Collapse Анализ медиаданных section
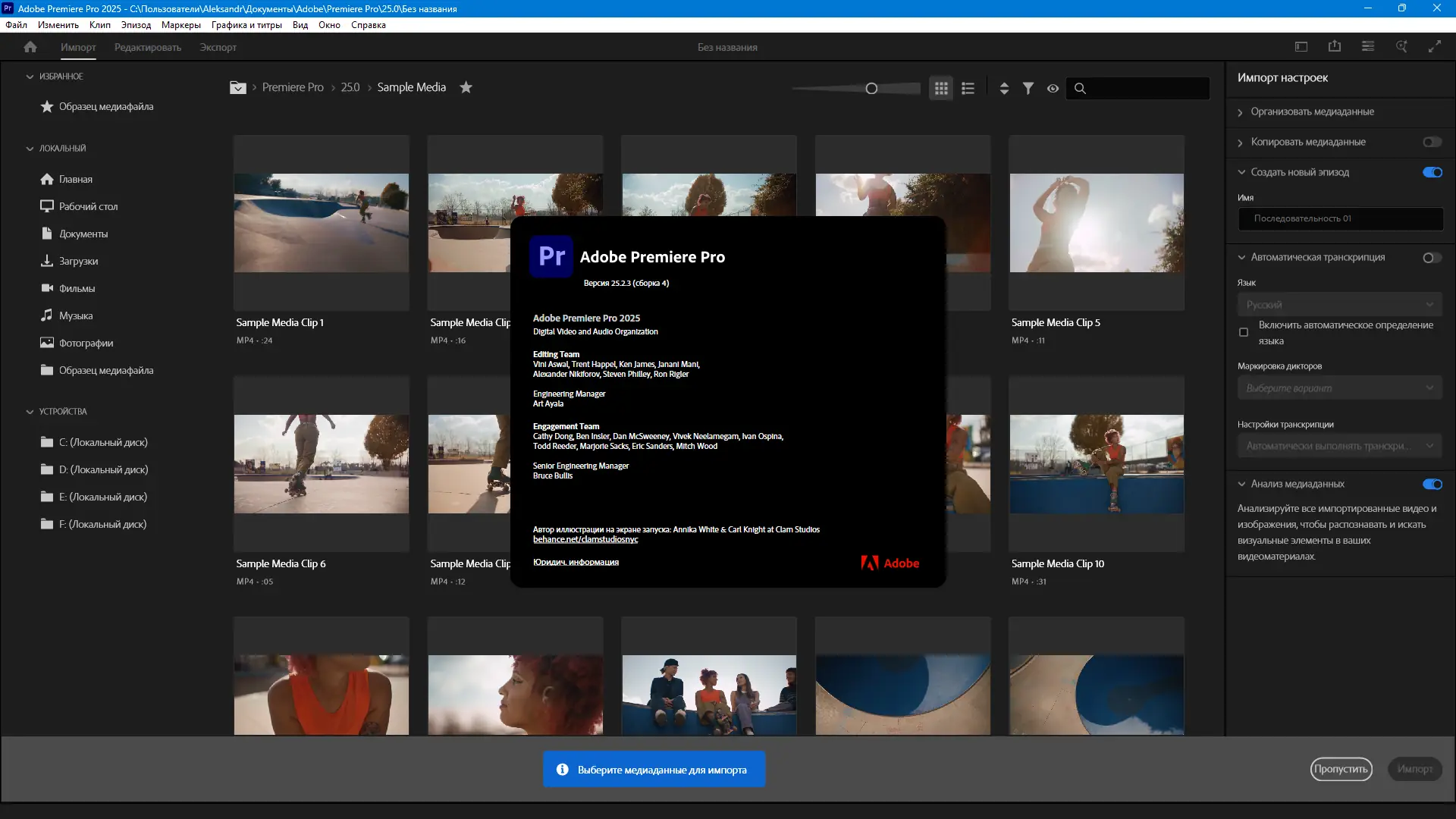This screenshot has width=1456, height=819. pos(1241,484)
